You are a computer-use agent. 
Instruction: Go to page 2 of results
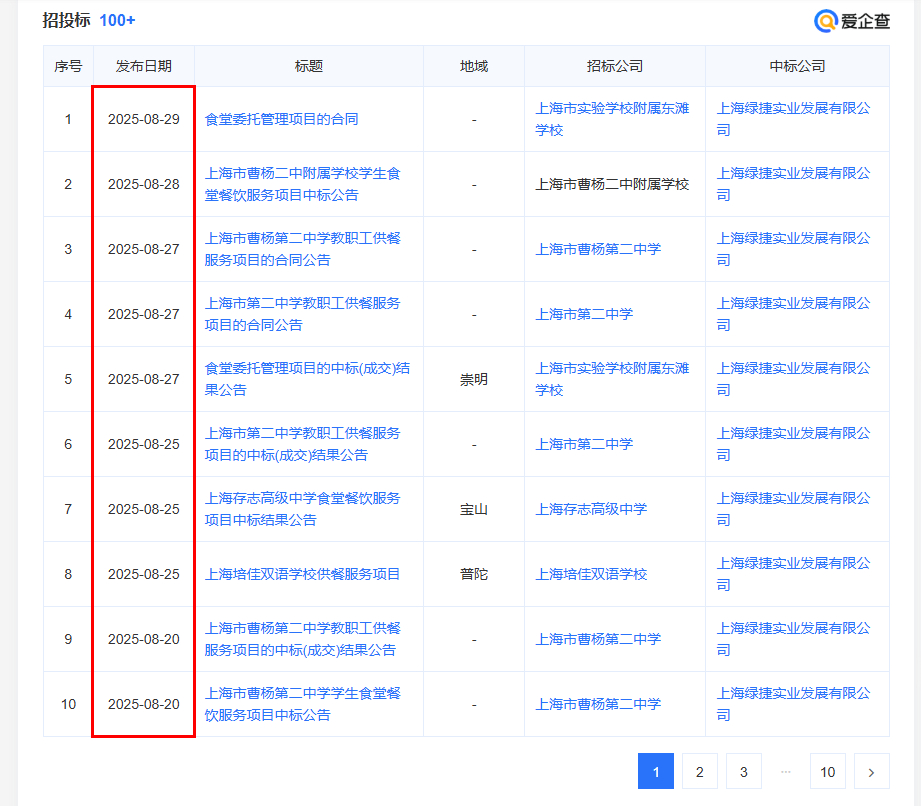click(700, 771)
